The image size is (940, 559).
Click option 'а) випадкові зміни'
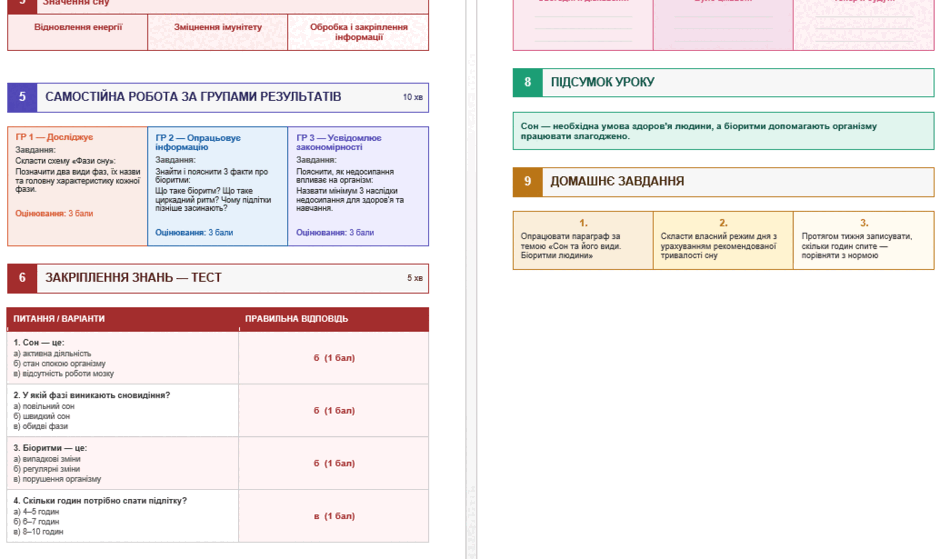[47, 459]
